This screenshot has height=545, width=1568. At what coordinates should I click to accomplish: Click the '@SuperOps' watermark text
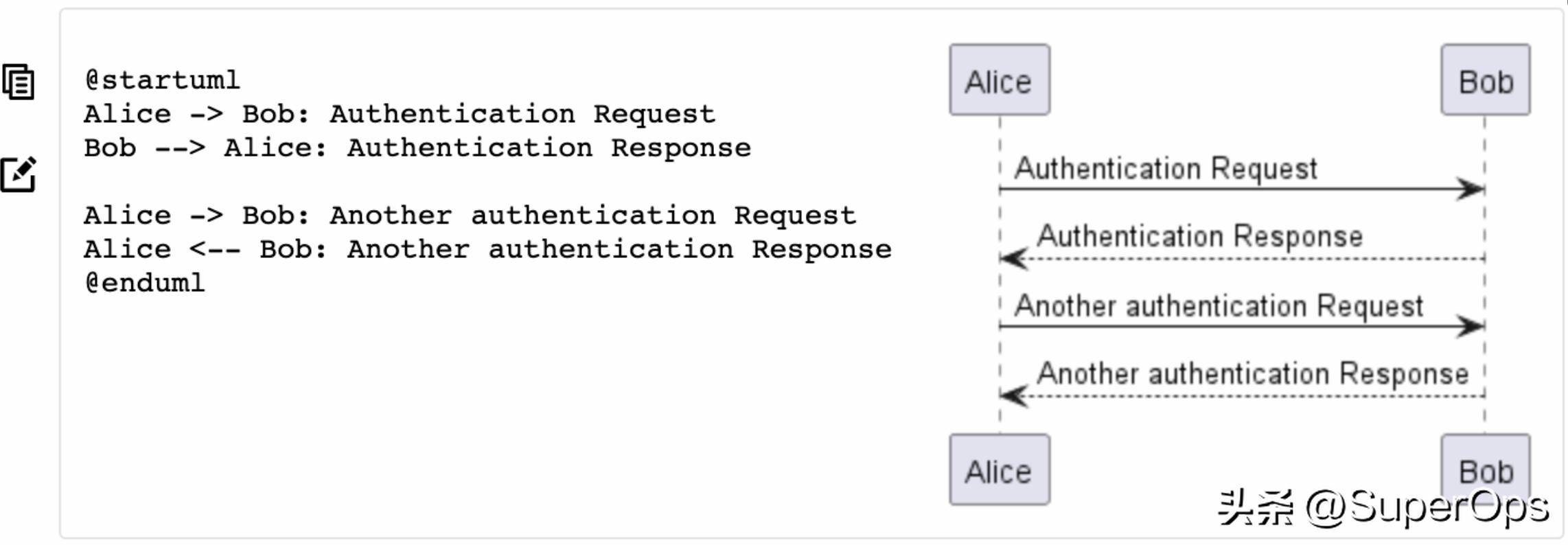pos(1427,508)
